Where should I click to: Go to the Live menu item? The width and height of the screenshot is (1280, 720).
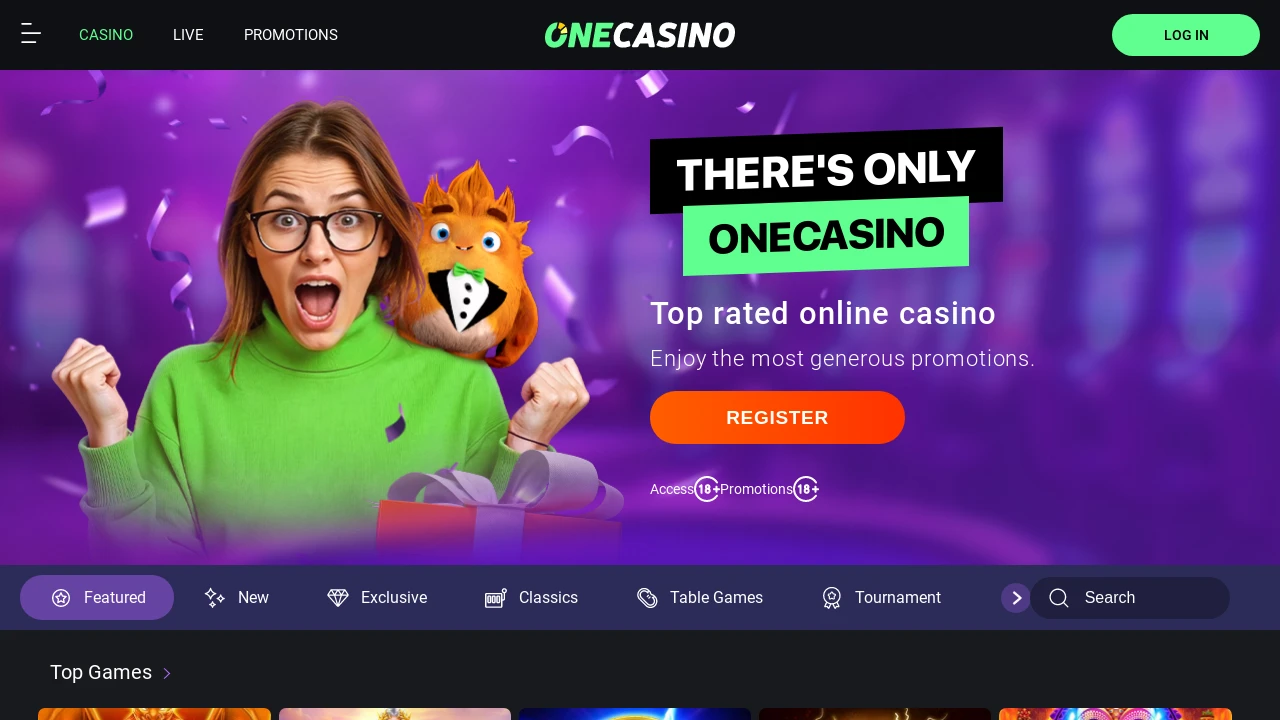coord(188,35)
